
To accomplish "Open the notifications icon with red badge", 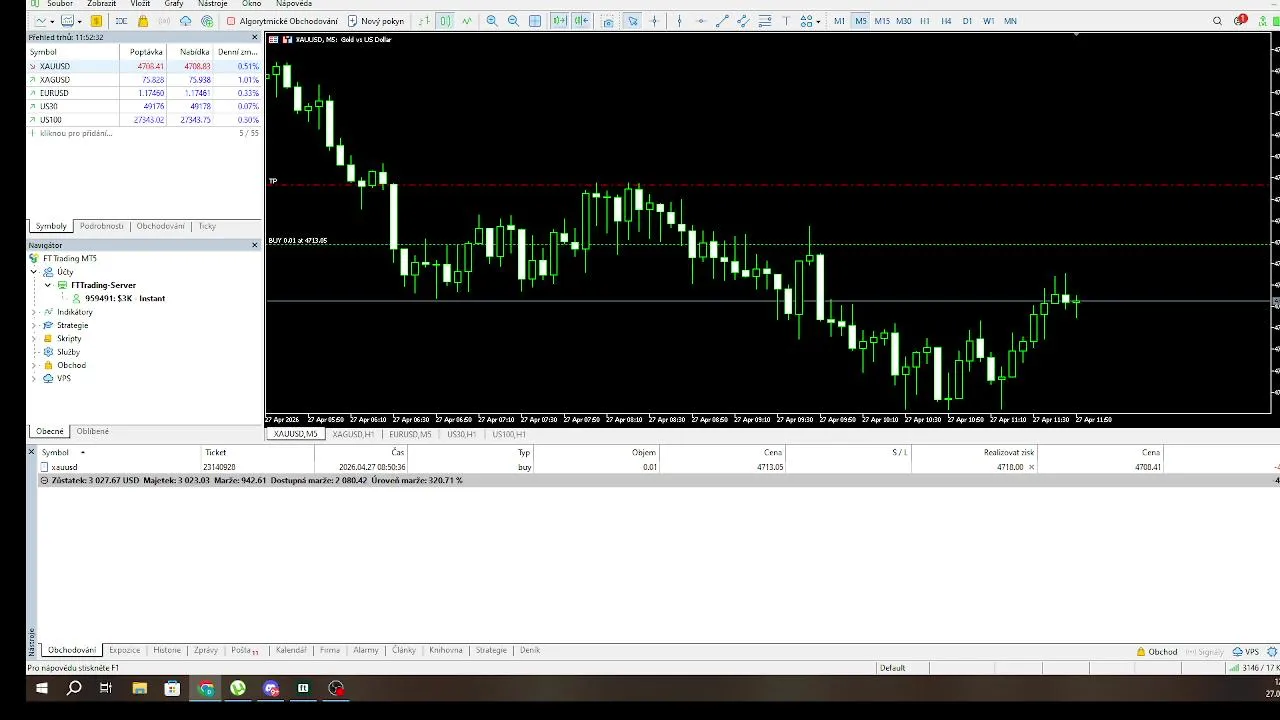I will click(1240, 21).
